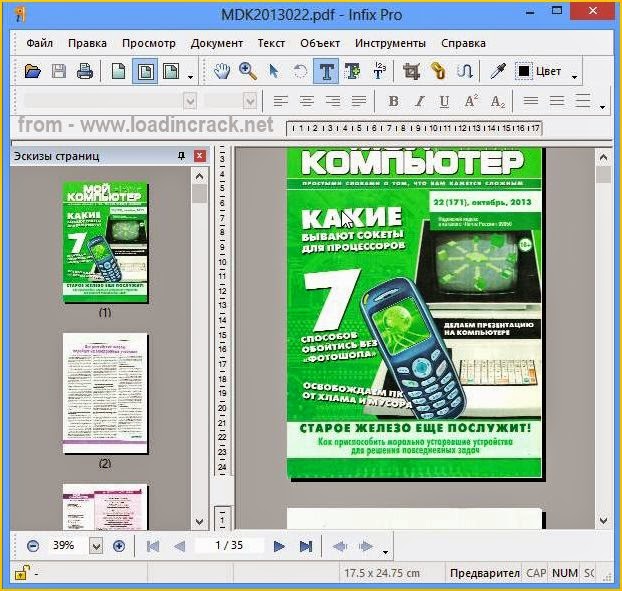Image resolution: width=622 pixels, height=591 pixels.
Task: Select the Hand pan tool
Action: point(222,71)
